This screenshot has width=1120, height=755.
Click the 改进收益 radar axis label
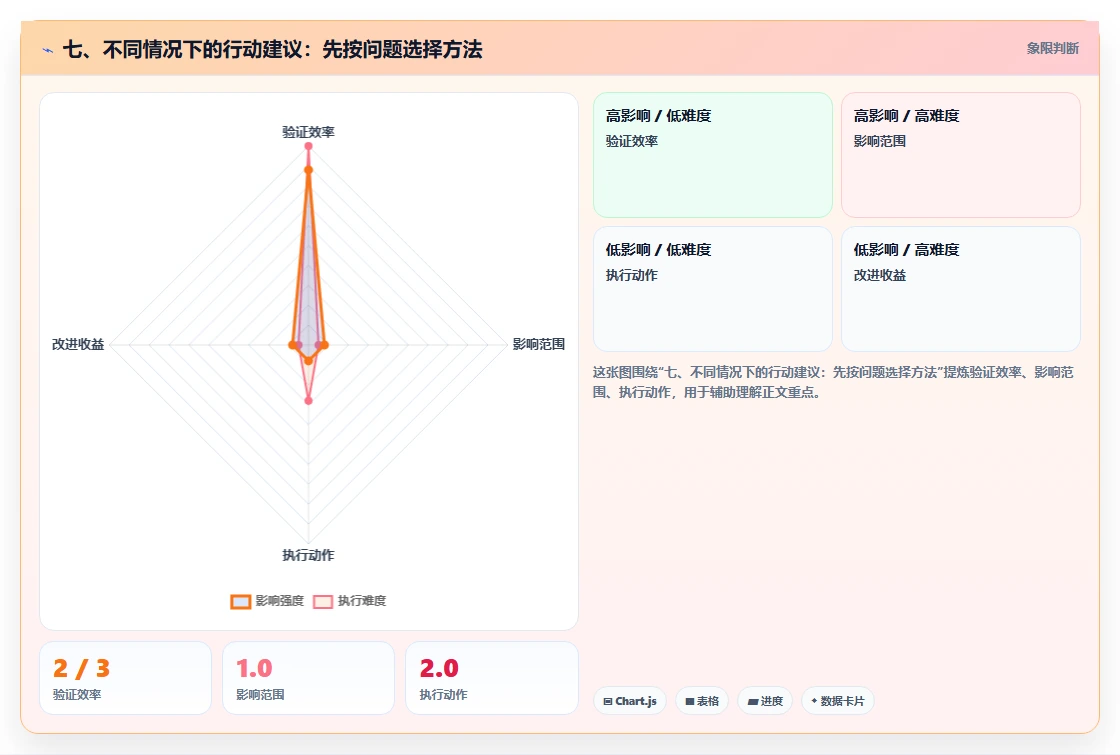tap(78, 344)
